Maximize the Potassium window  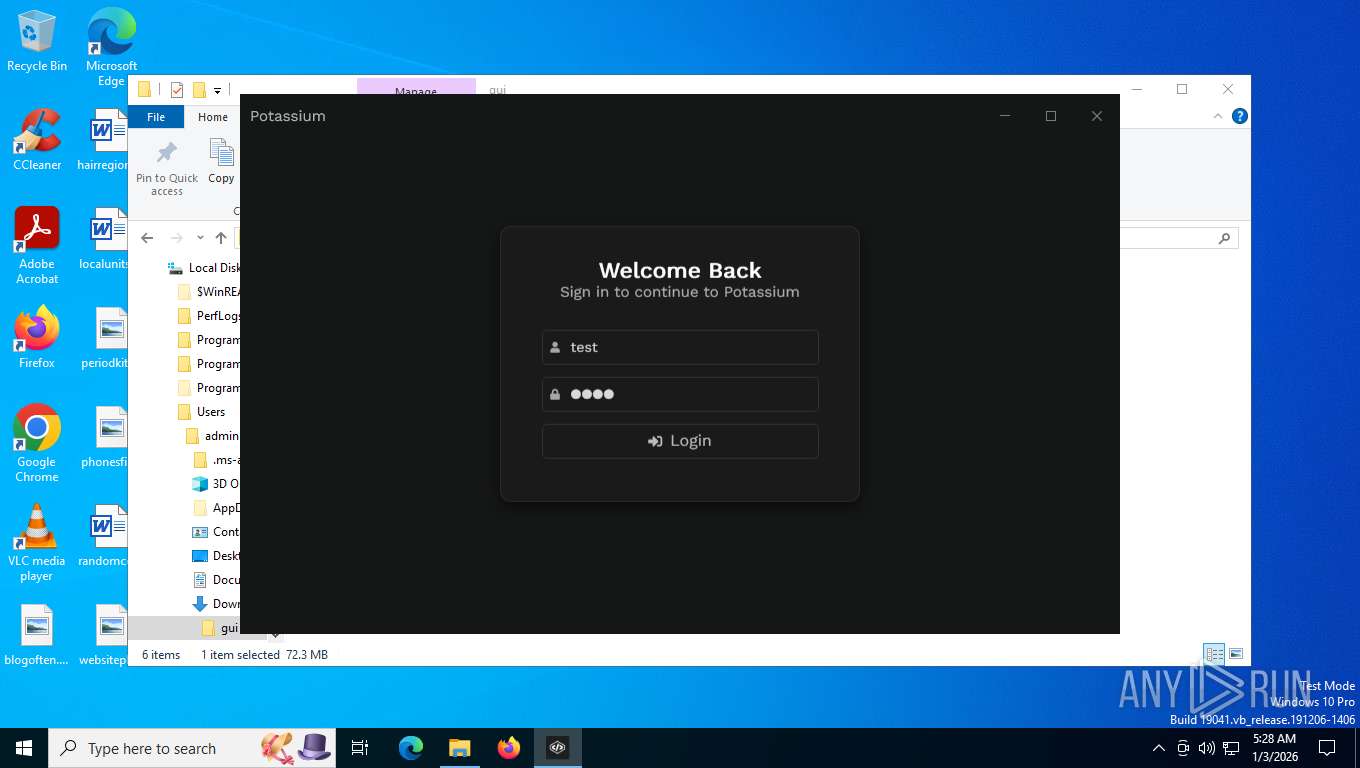[x=1051, y=116]
